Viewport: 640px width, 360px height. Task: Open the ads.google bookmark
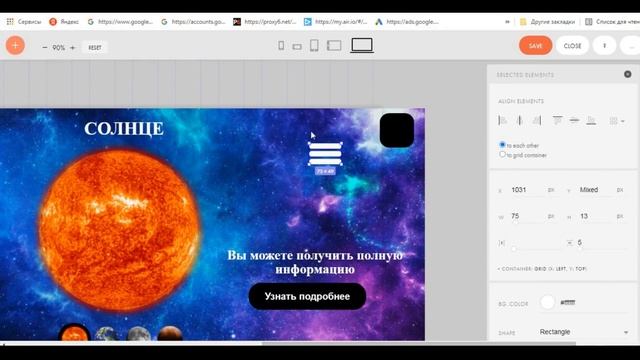coord(407,22)
